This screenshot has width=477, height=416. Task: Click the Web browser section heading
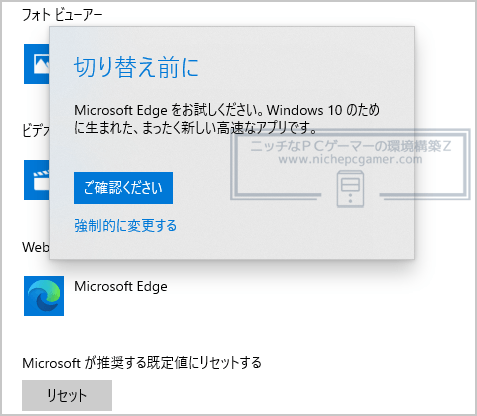[x=36, y=247]
